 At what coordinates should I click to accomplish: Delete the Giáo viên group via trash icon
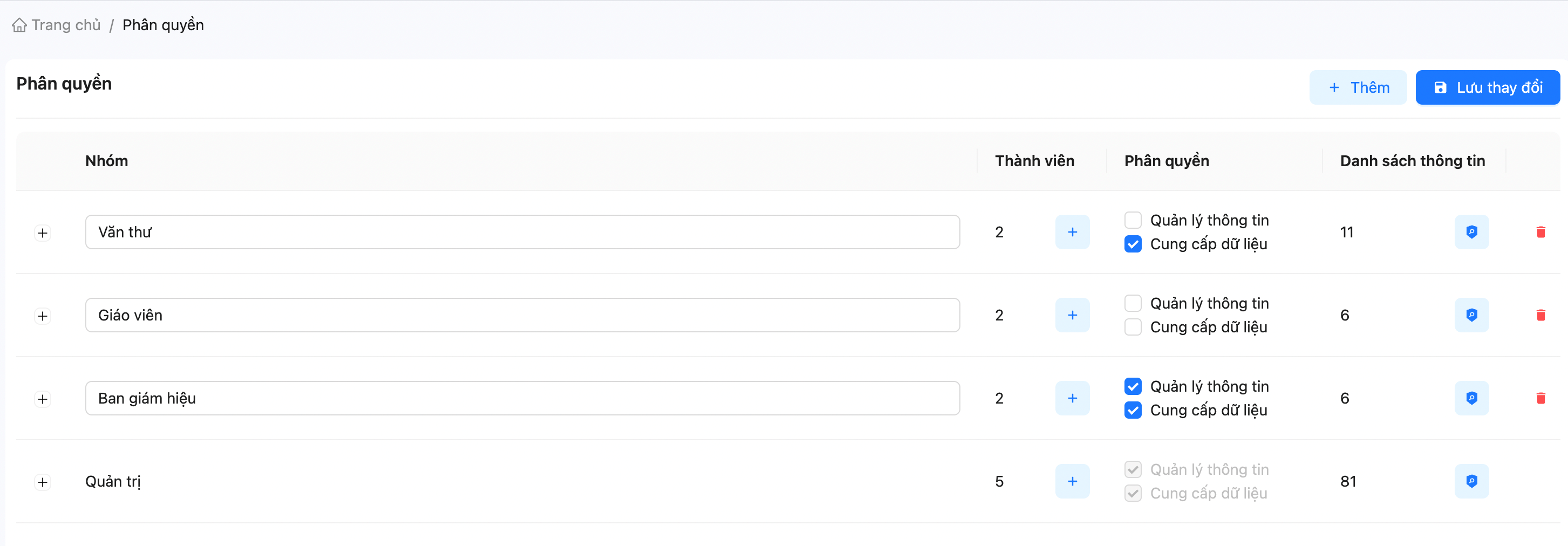1540,315
